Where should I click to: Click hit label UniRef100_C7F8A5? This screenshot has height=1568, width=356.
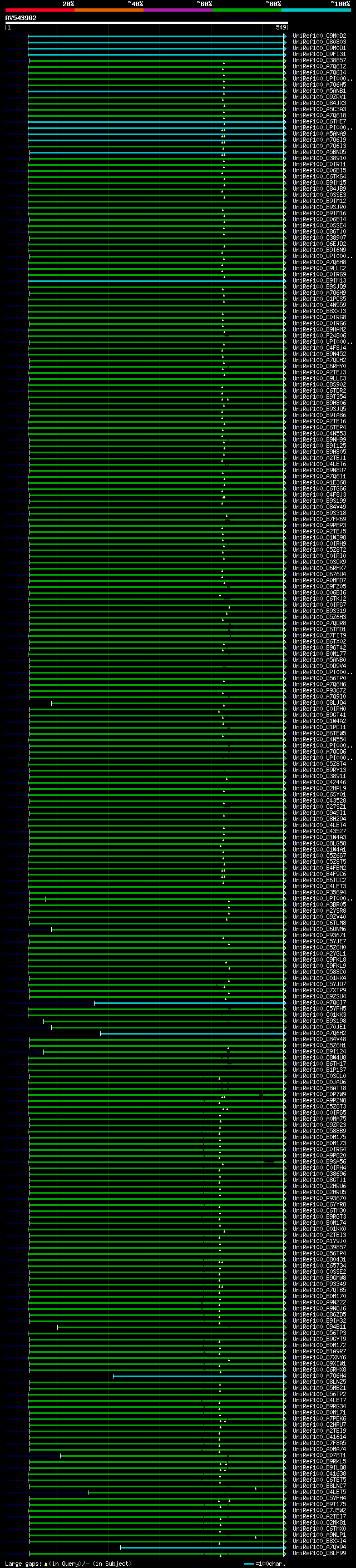tap(319, 1443)
